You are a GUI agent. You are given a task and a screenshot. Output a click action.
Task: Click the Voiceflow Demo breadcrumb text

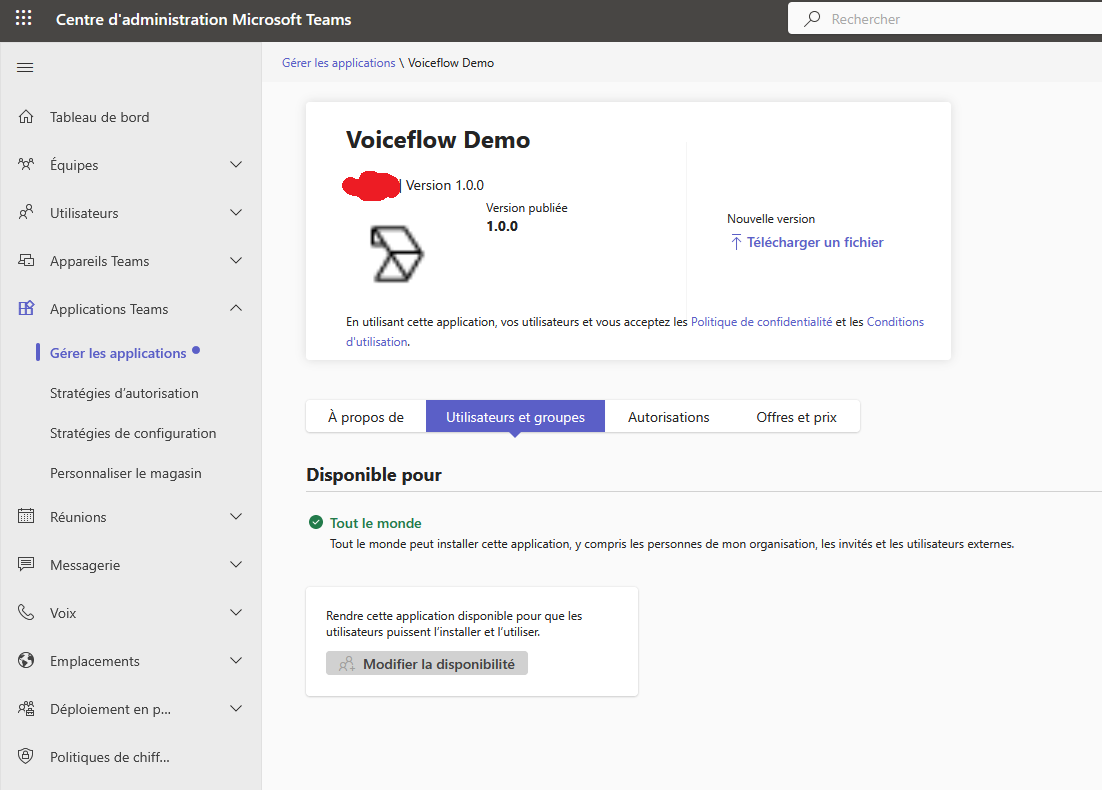[x=451, y=63]
